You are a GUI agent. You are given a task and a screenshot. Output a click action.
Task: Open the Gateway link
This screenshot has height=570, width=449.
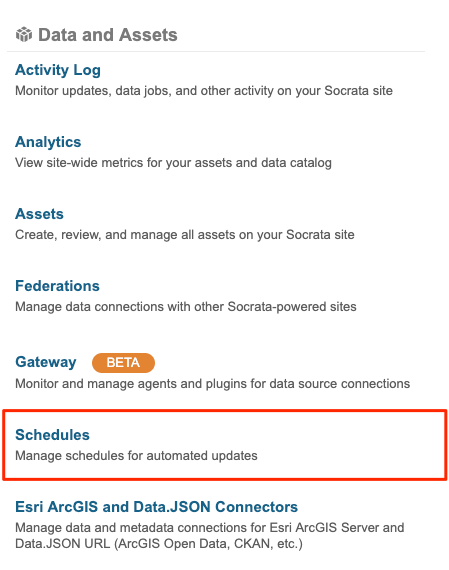[x=46, y=362]
